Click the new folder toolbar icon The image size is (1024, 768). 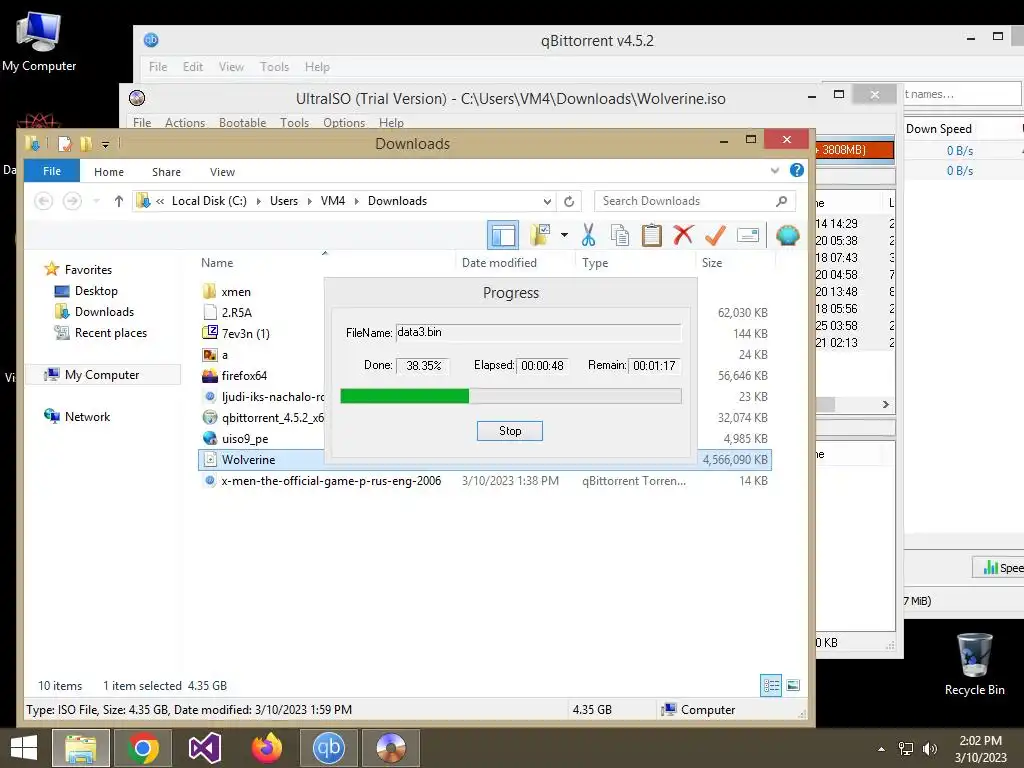tap(541, 235)
